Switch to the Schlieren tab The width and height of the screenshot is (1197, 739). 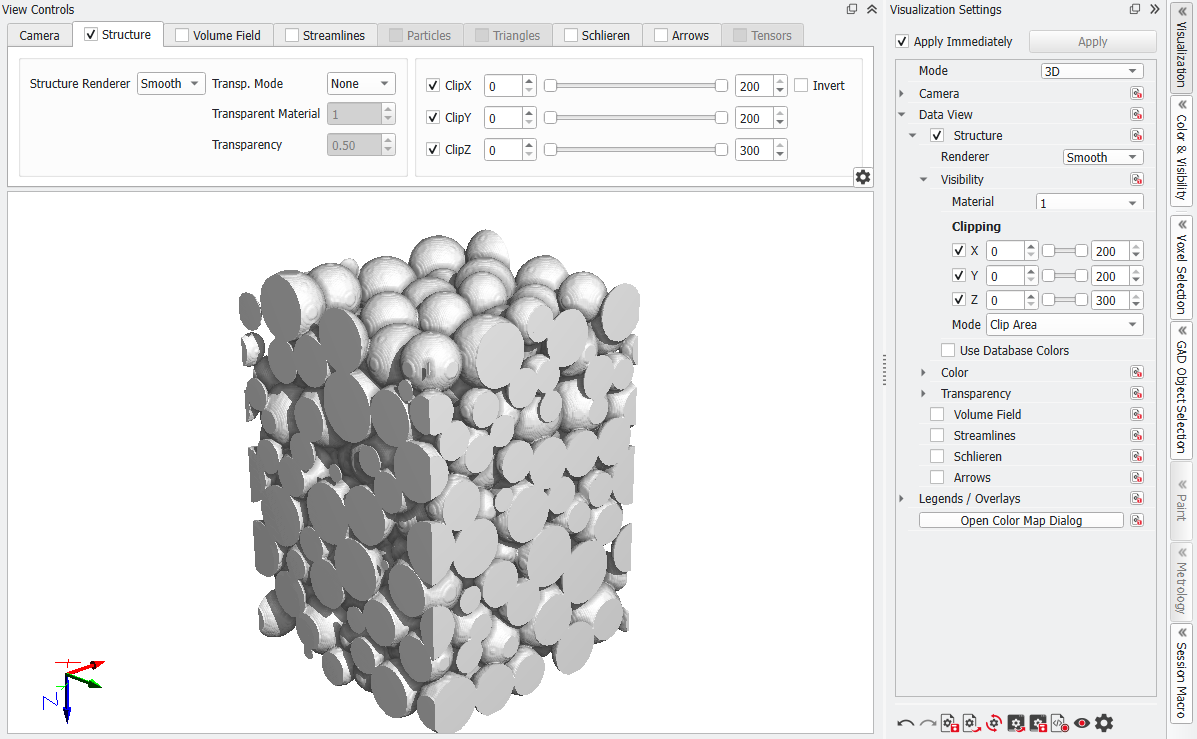tap(597, 35)
